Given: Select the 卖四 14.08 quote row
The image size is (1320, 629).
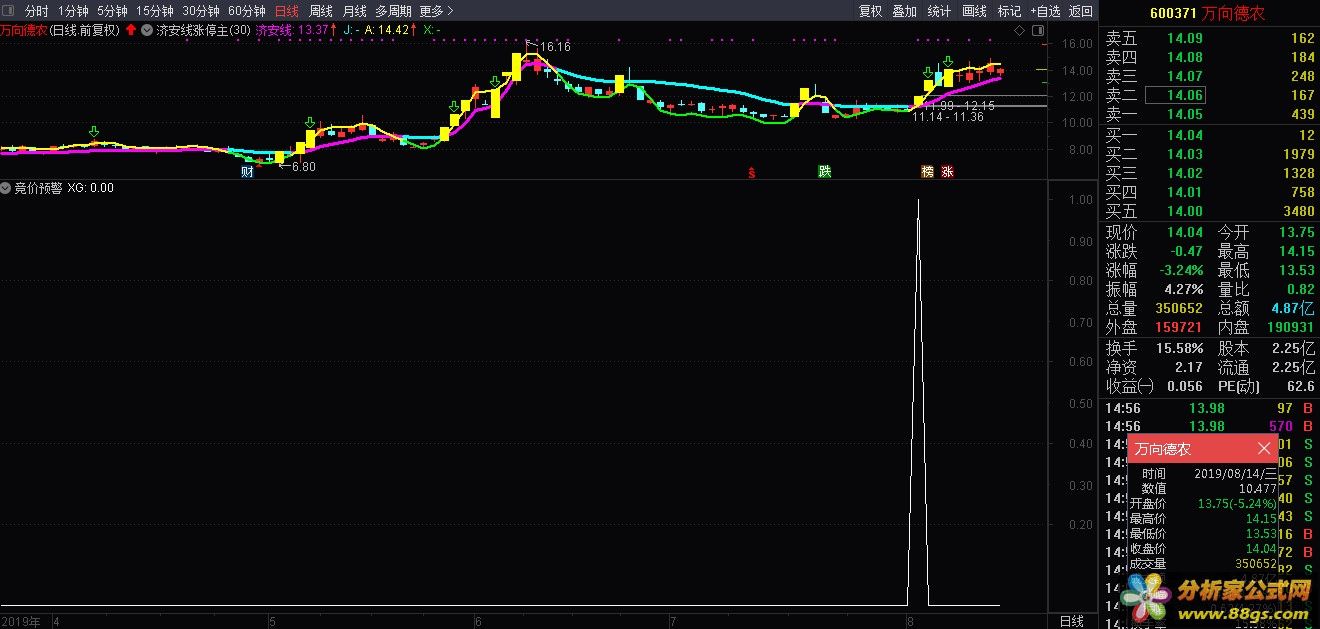Looking at the screenshot, I should (x=1209, y=57).
